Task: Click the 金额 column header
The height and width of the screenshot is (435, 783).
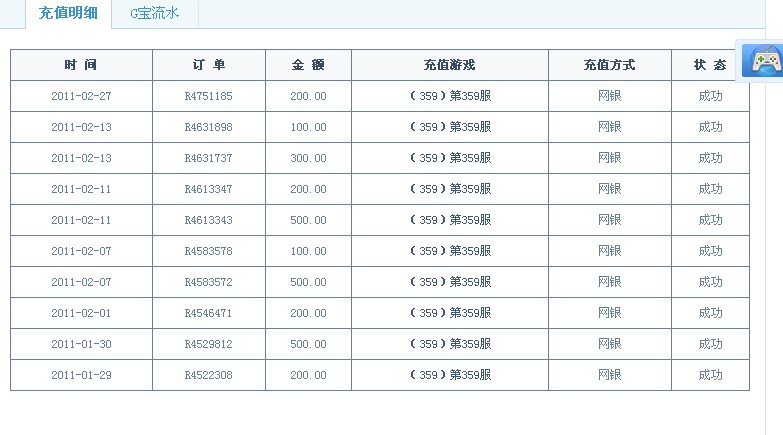Action: 308,65
